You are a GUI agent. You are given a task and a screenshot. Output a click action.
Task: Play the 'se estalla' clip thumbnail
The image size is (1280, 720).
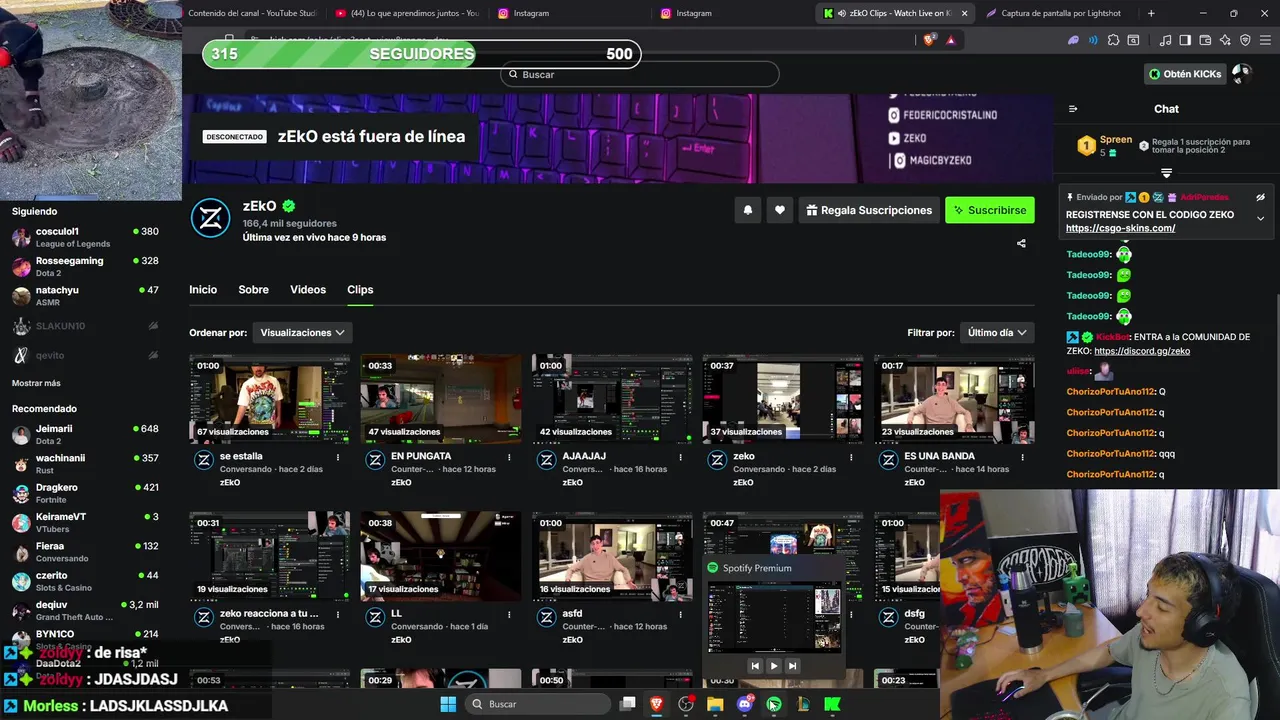click(270, 398)
